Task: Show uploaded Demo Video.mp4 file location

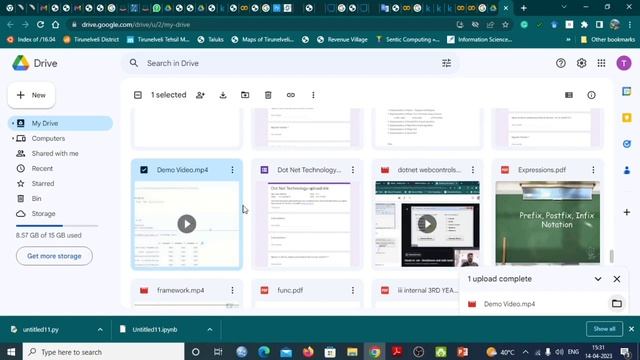Action: pyautogui.click(x=617, y=304)
